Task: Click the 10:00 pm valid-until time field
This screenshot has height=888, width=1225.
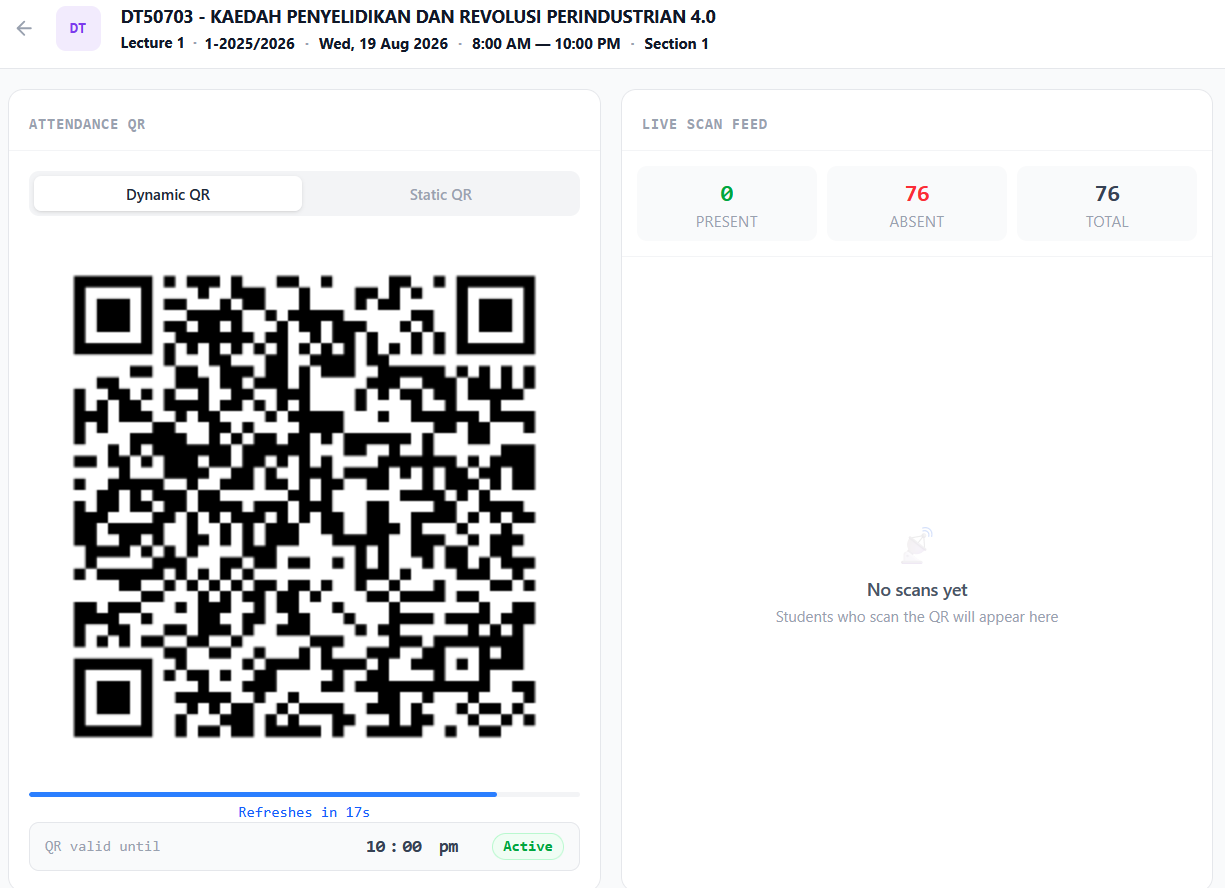Action: (412, 847)
